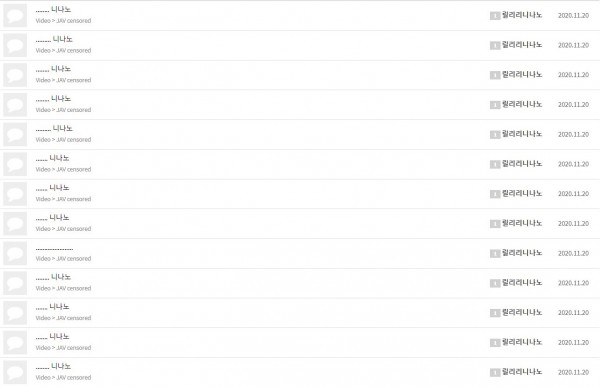This screenshot has height=387, width=600.
Task: Open Video > JAV censored category under the last post
Action: coord(63,377)
